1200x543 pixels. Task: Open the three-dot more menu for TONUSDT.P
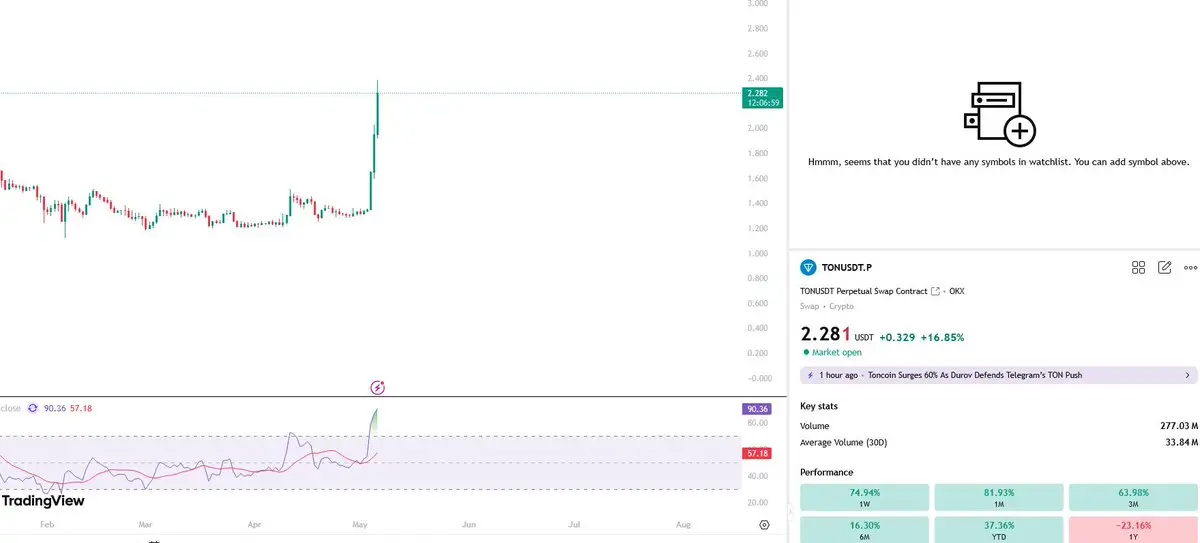coord(1190,267)
